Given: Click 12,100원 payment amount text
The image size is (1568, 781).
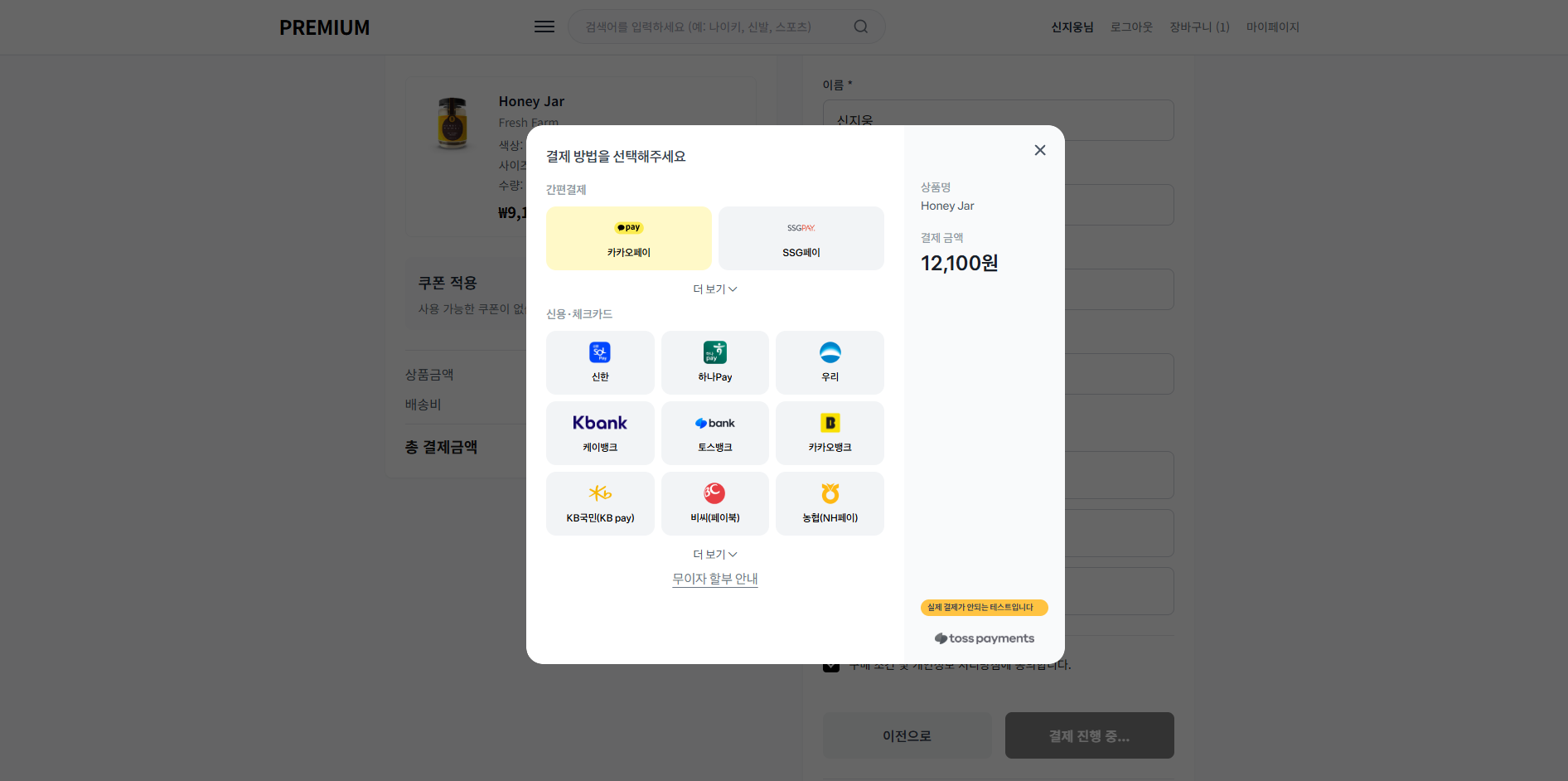Looking at the screenshot, I should click(x=960, y=264).
